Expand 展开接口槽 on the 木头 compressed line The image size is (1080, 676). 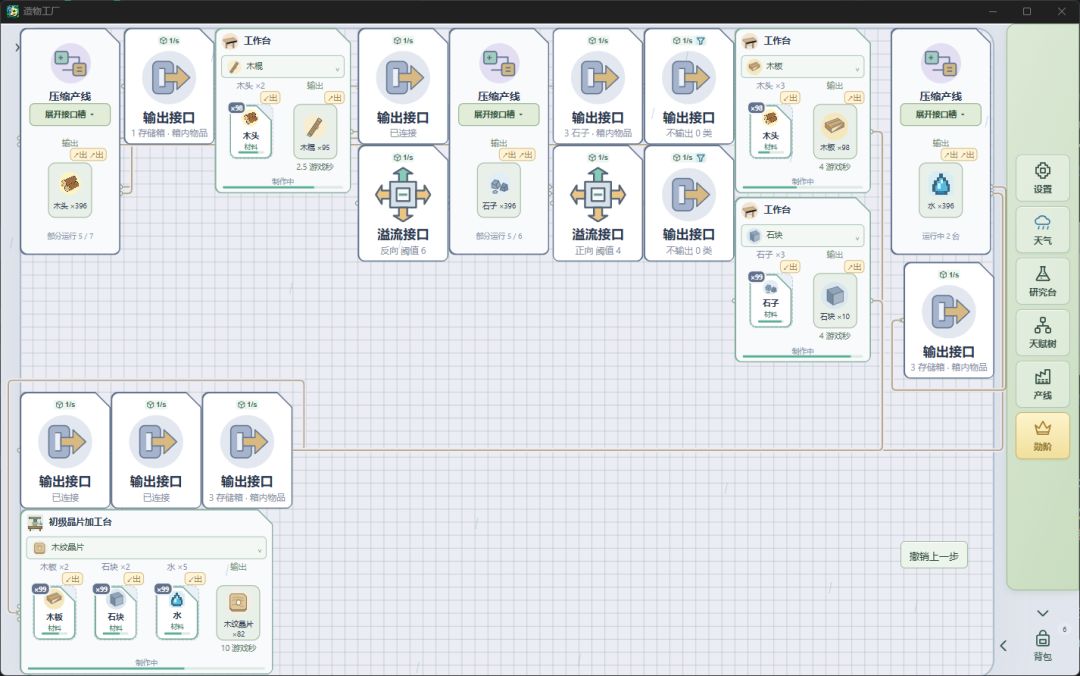coord(70,114)
